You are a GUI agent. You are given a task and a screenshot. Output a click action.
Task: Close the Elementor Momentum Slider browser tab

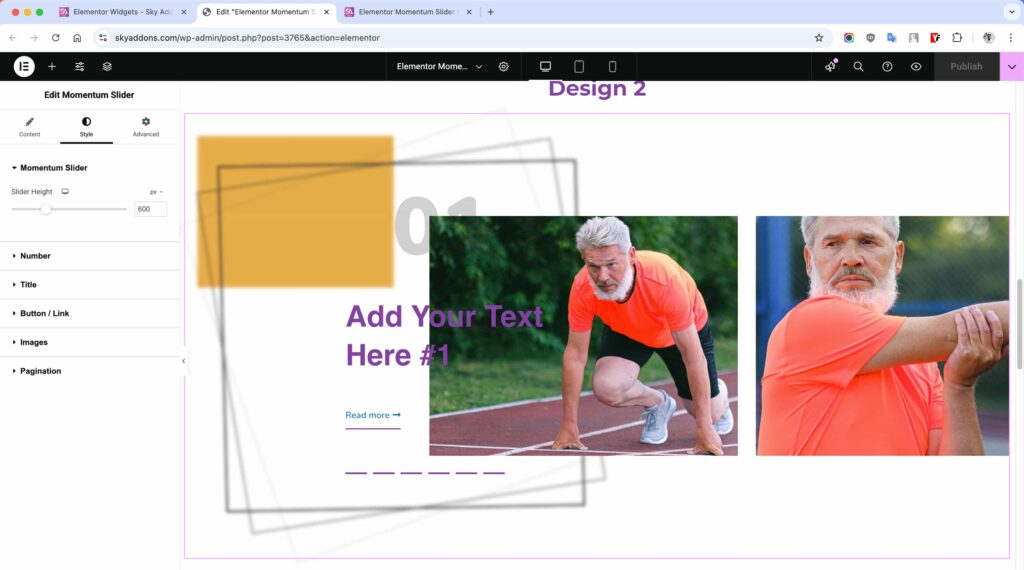coord(469,12)
